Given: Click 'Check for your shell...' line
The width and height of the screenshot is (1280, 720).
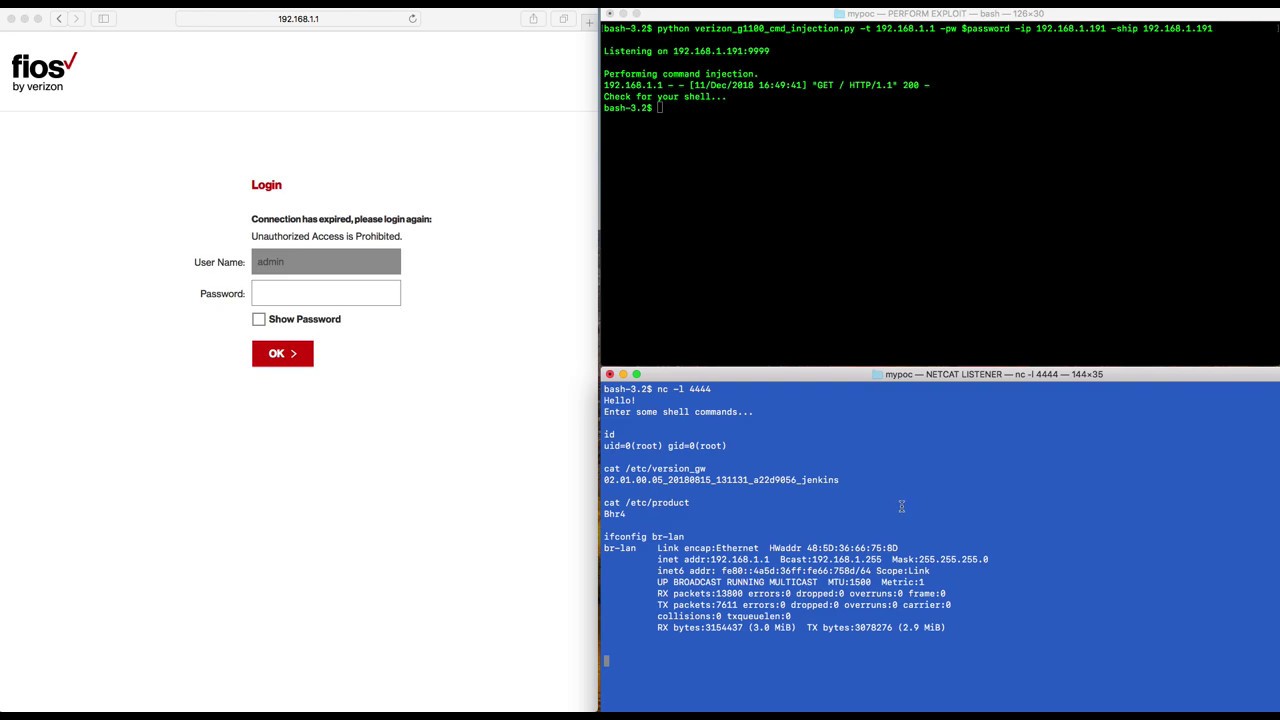Looking at the screenshot, I should (x=664, y=97).
